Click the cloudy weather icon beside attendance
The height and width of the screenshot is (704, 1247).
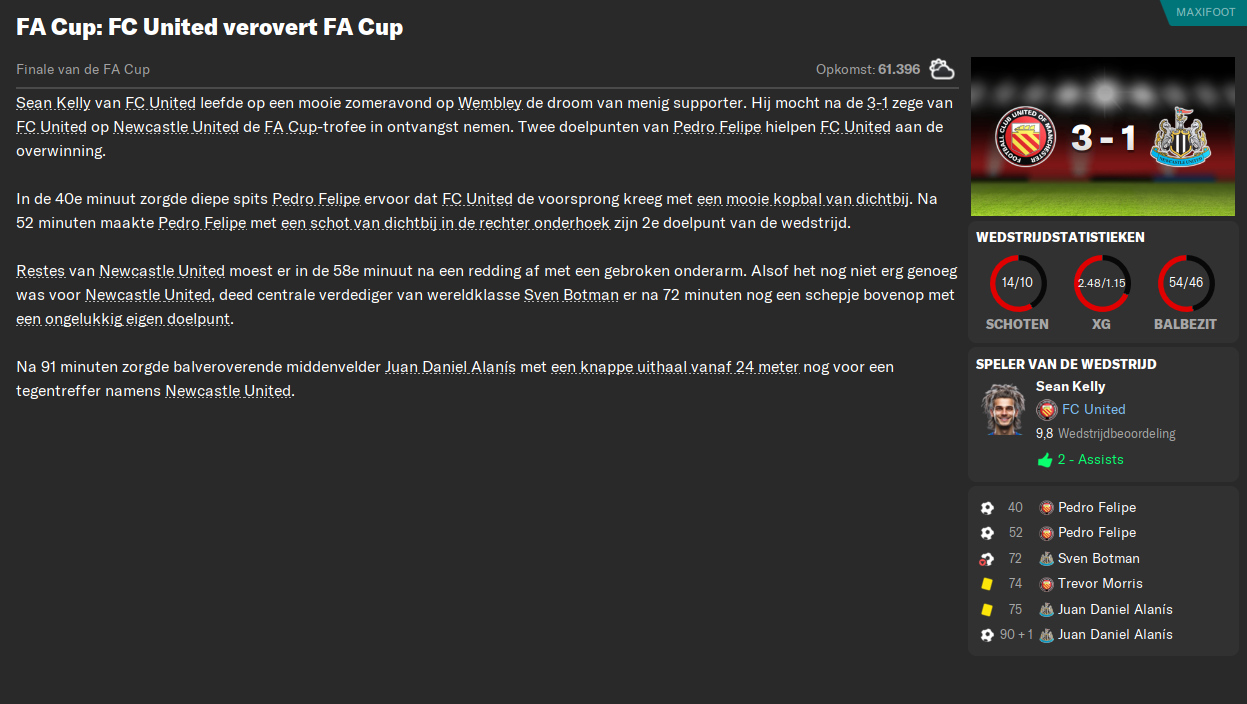(941, 69)
